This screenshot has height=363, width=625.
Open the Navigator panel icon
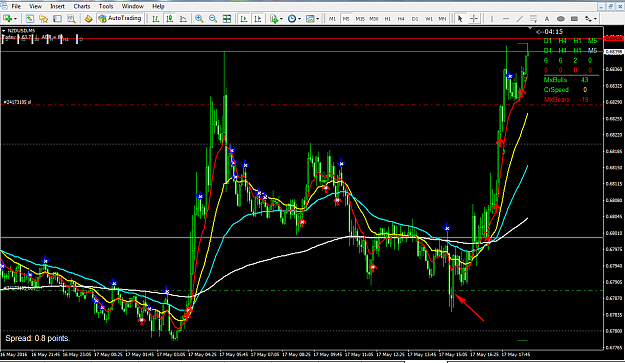click(x=43, y=19)
